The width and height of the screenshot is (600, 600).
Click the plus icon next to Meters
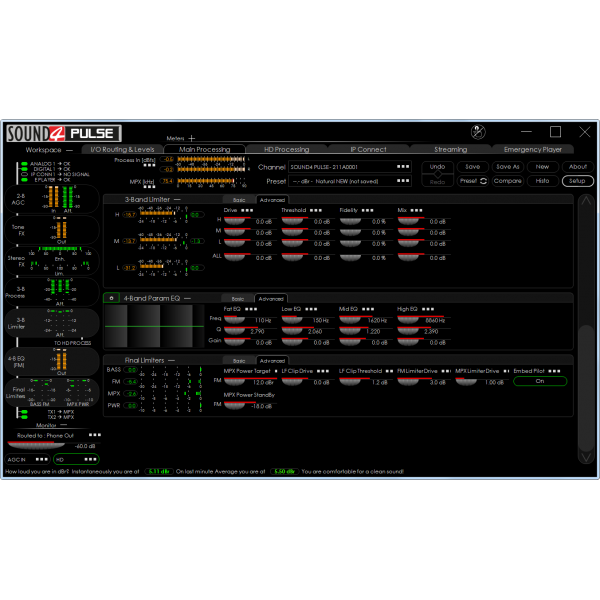(x=192, y=138)
